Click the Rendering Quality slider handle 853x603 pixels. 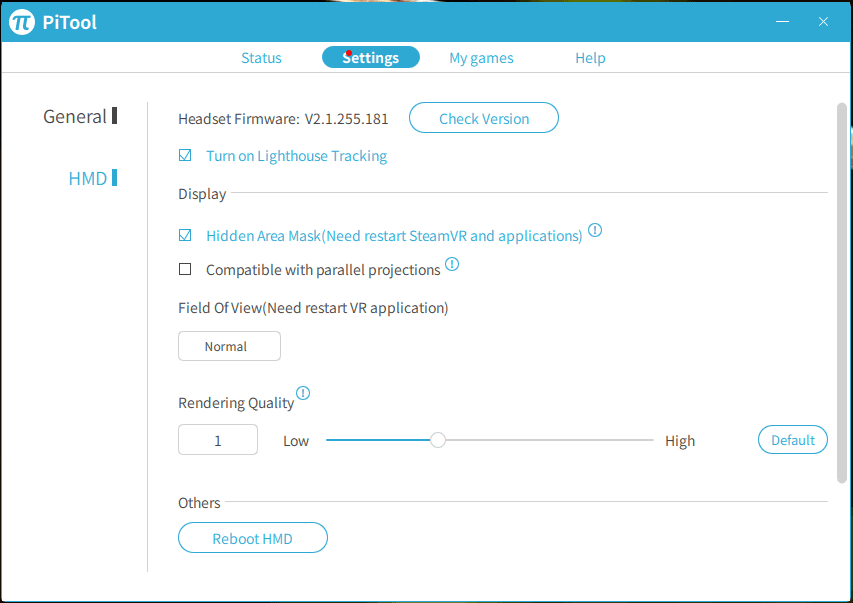[437, 440]
